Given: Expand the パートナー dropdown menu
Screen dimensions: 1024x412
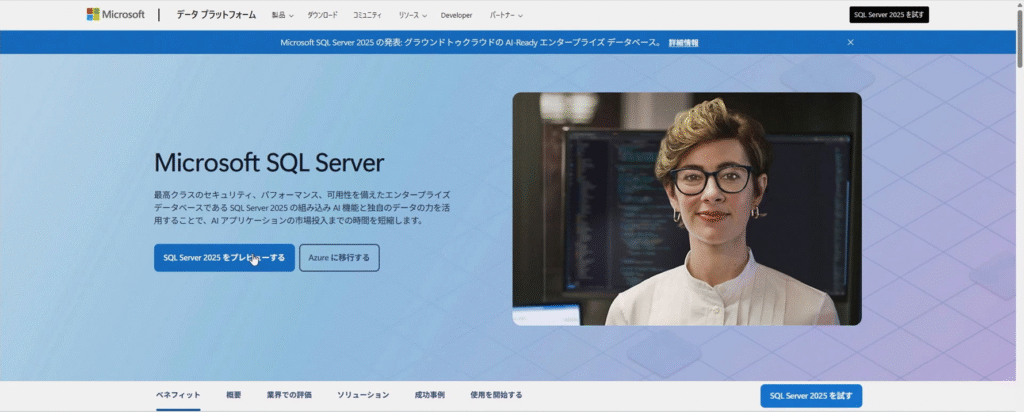Looking at the screenshot, I should 506,15.
